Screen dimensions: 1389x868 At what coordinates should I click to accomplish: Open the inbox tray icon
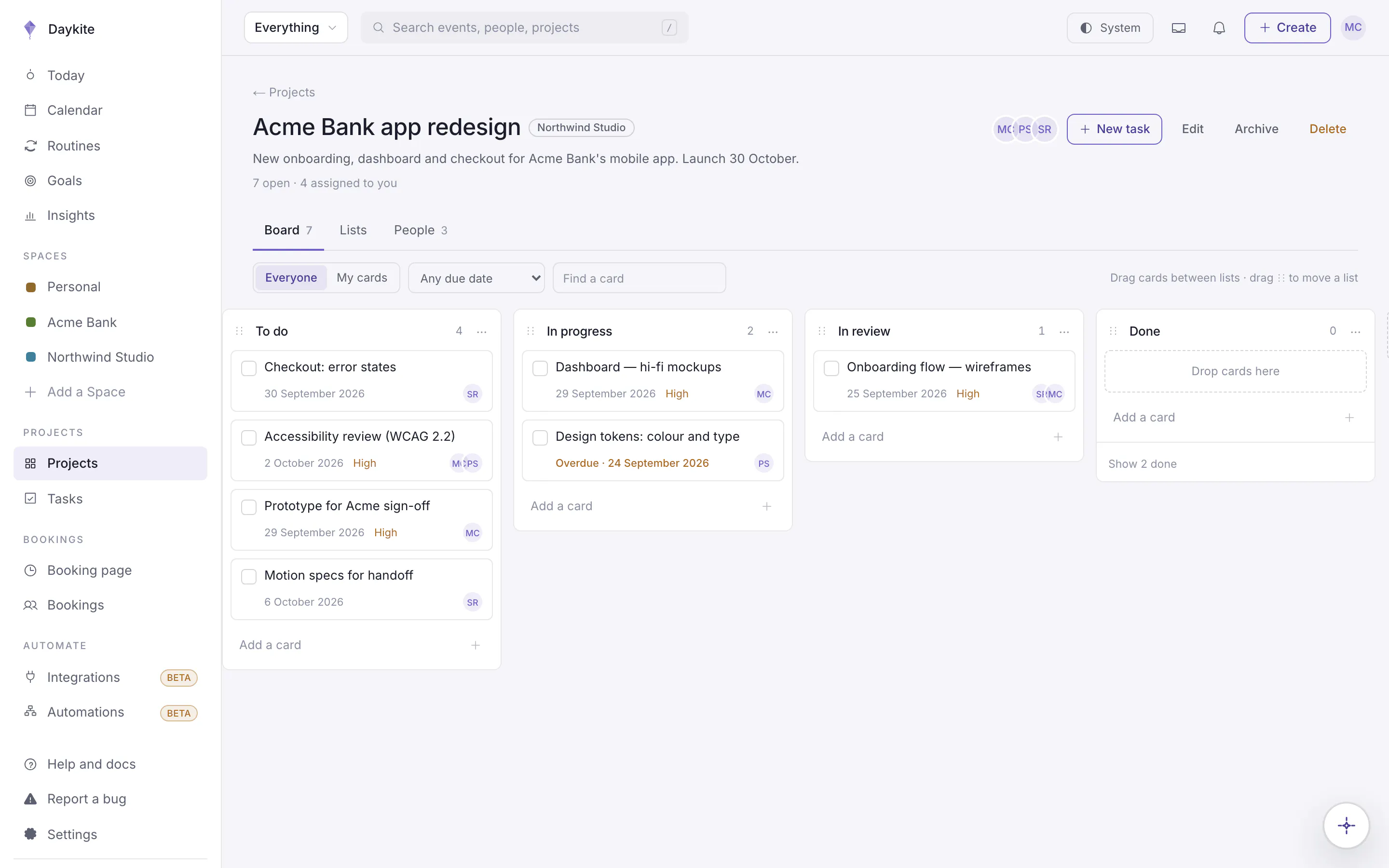pos(1178,27)
